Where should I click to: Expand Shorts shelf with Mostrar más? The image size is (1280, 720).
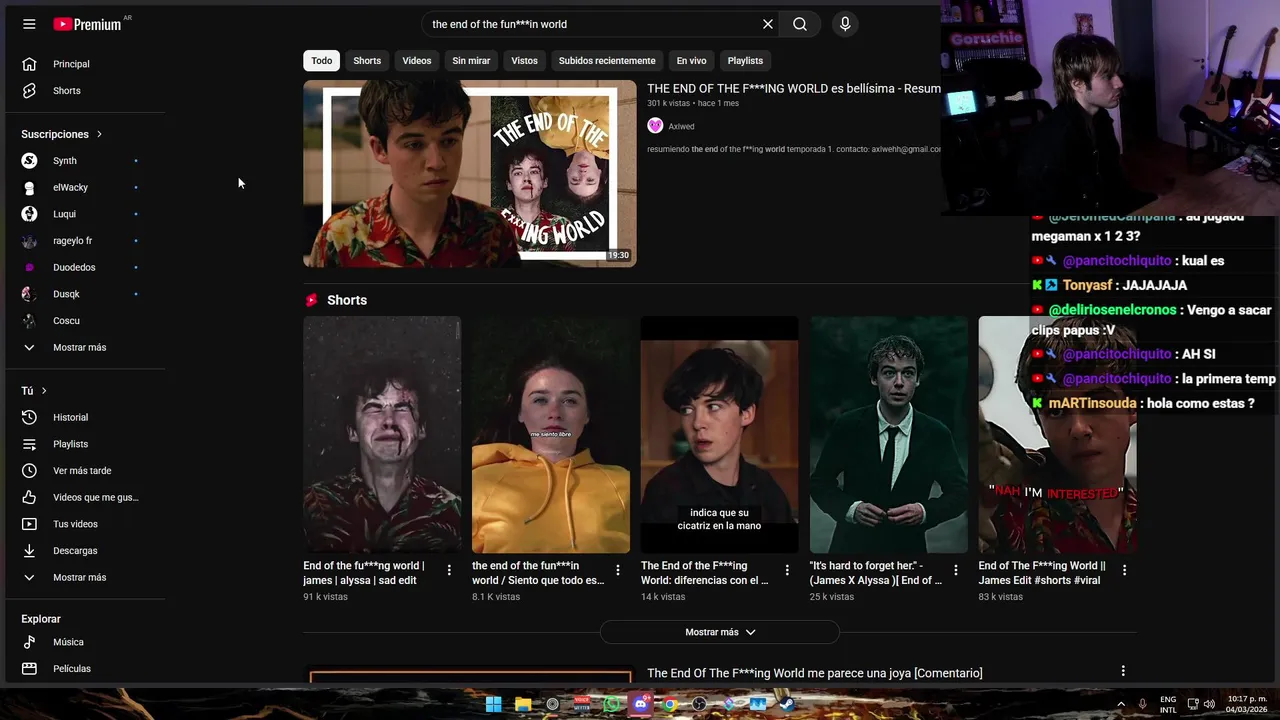(x=720, y=632)
